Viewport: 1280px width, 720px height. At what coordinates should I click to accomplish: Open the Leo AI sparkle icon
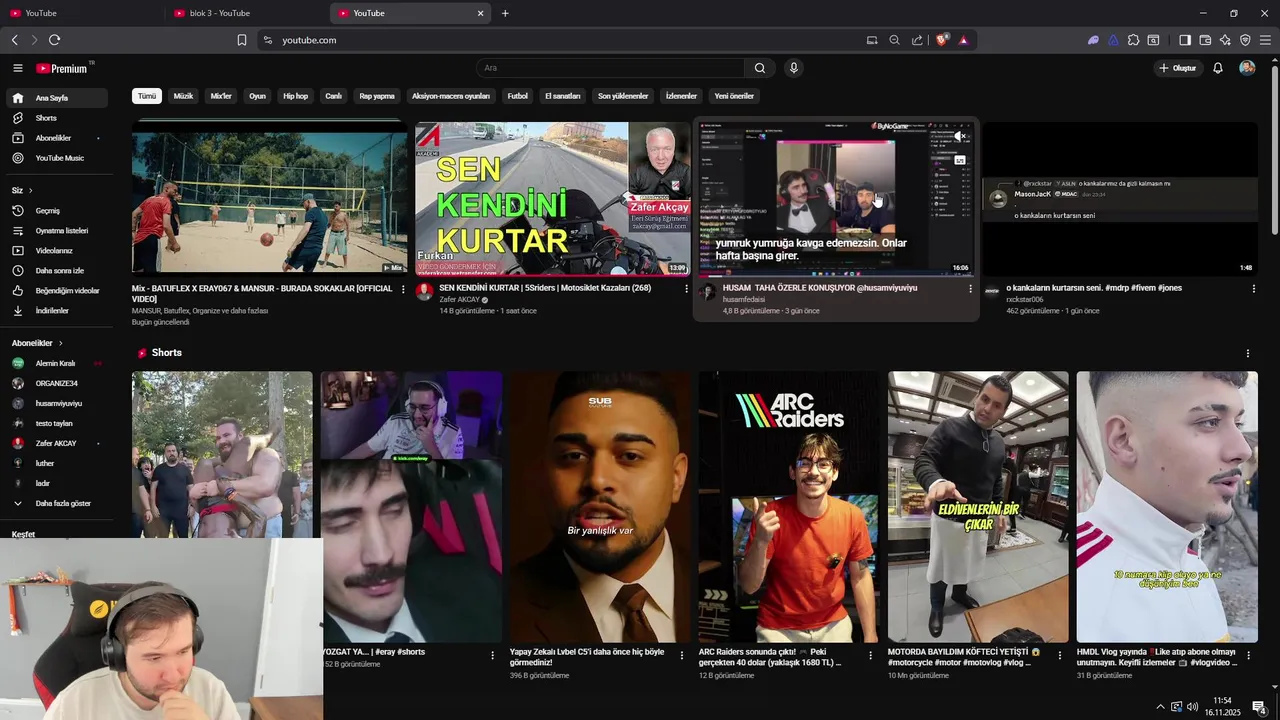click(1225, 40)
